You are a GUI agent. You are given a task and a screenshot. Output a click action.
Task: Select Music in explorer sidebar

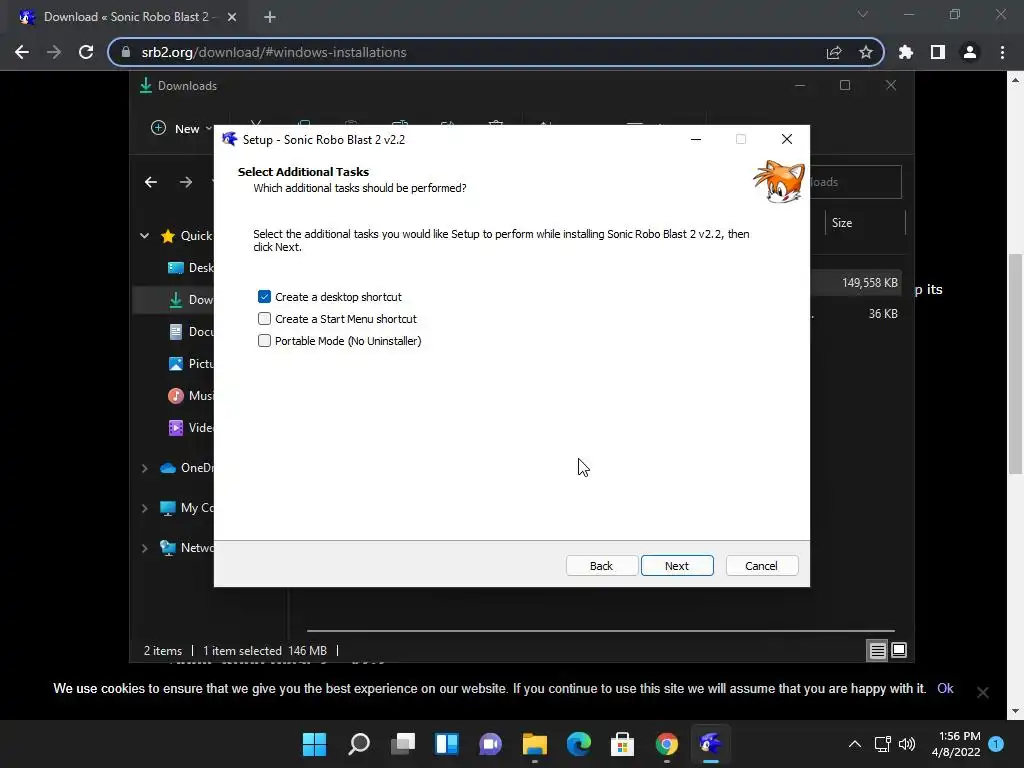190,396
